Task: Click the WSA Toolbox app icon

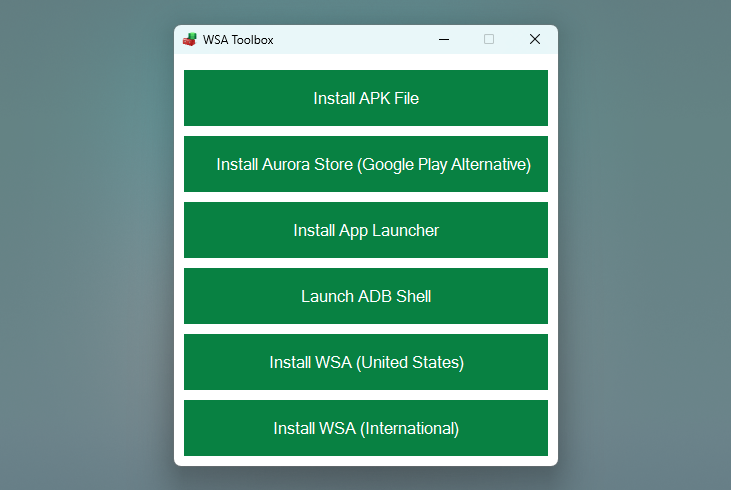Action: click(190, 40)
